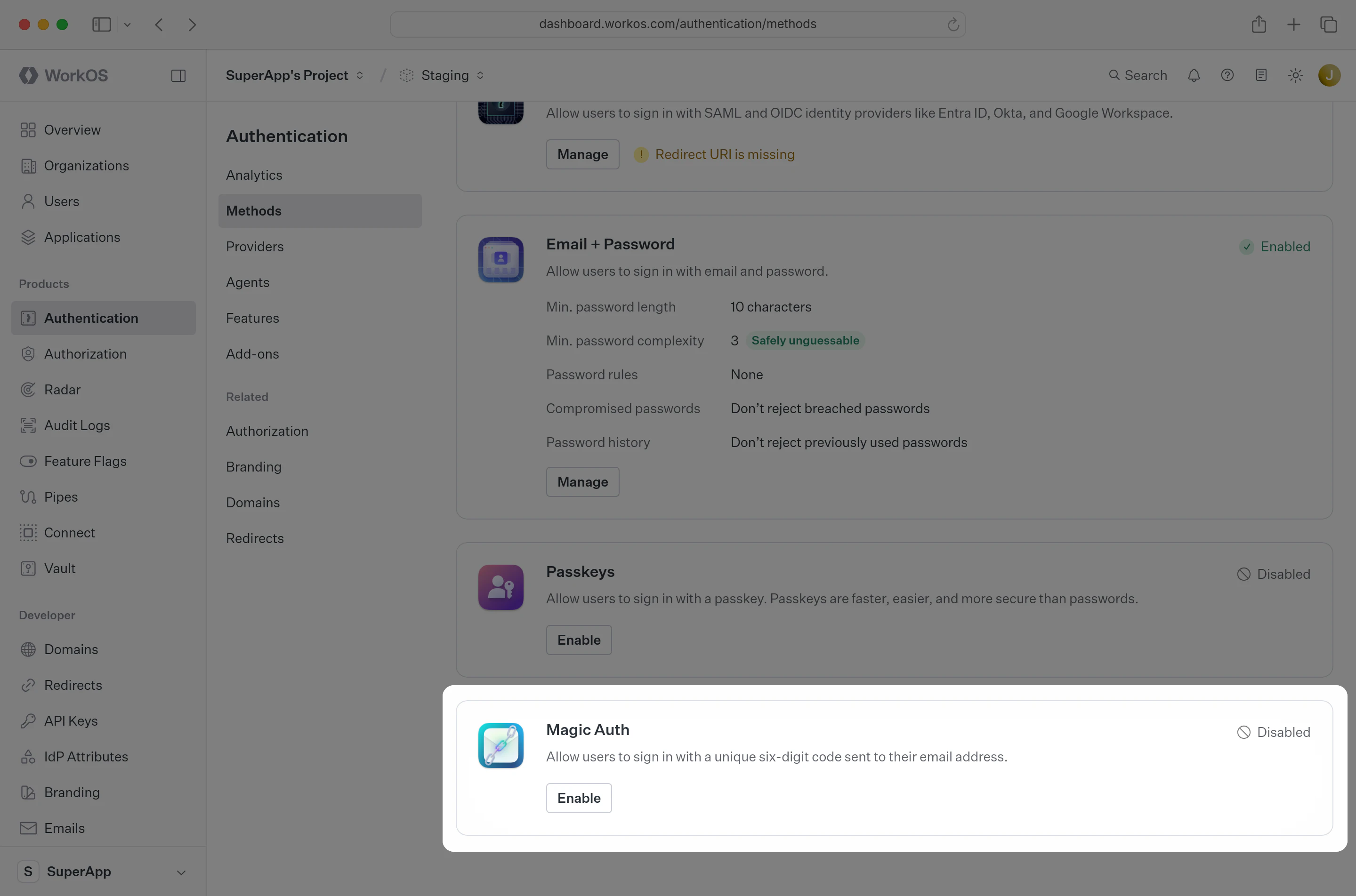
Task: Open the Overview page
Action: [x=104, y=130]
